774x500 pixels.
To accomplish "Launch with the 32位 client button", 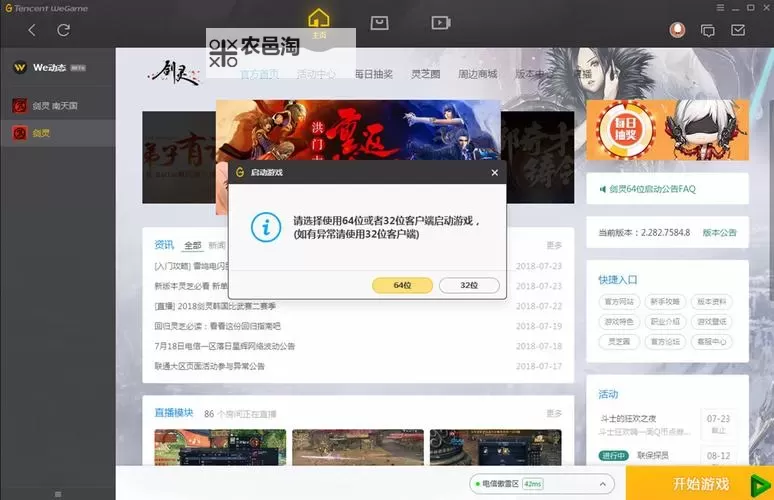I will tap(469, 285).
